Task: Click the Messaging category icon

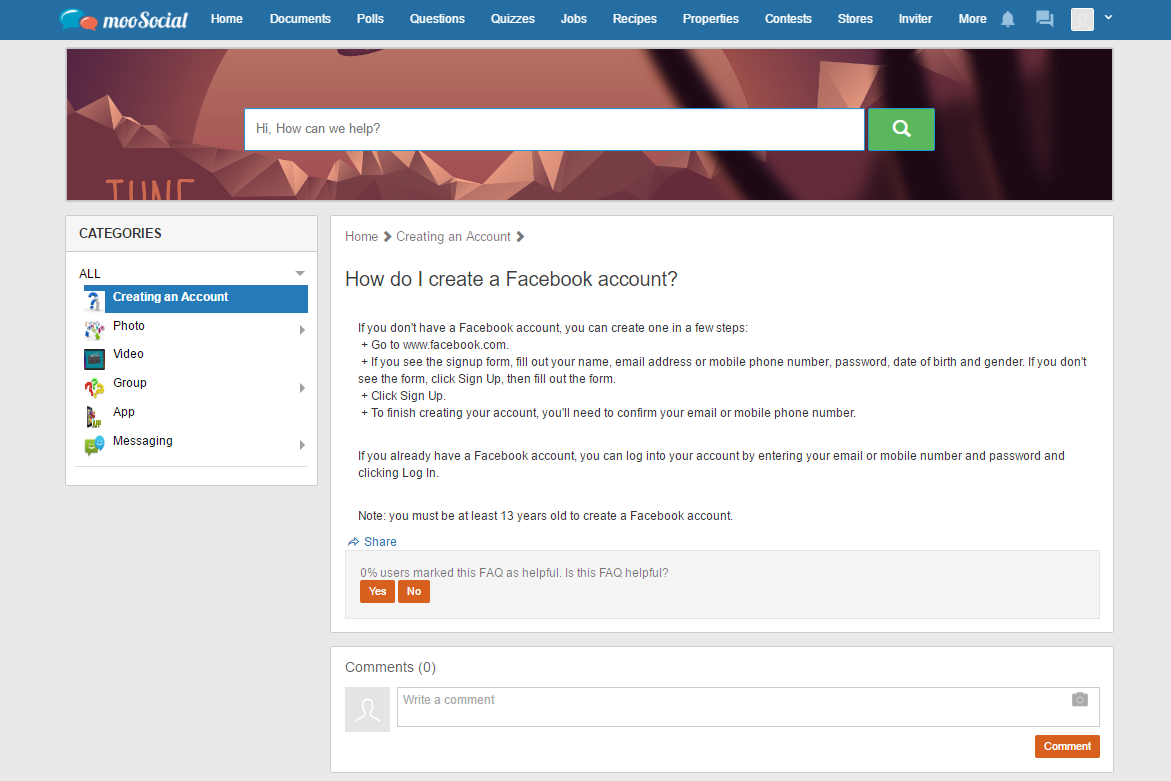Action: (x=94, y=446)
